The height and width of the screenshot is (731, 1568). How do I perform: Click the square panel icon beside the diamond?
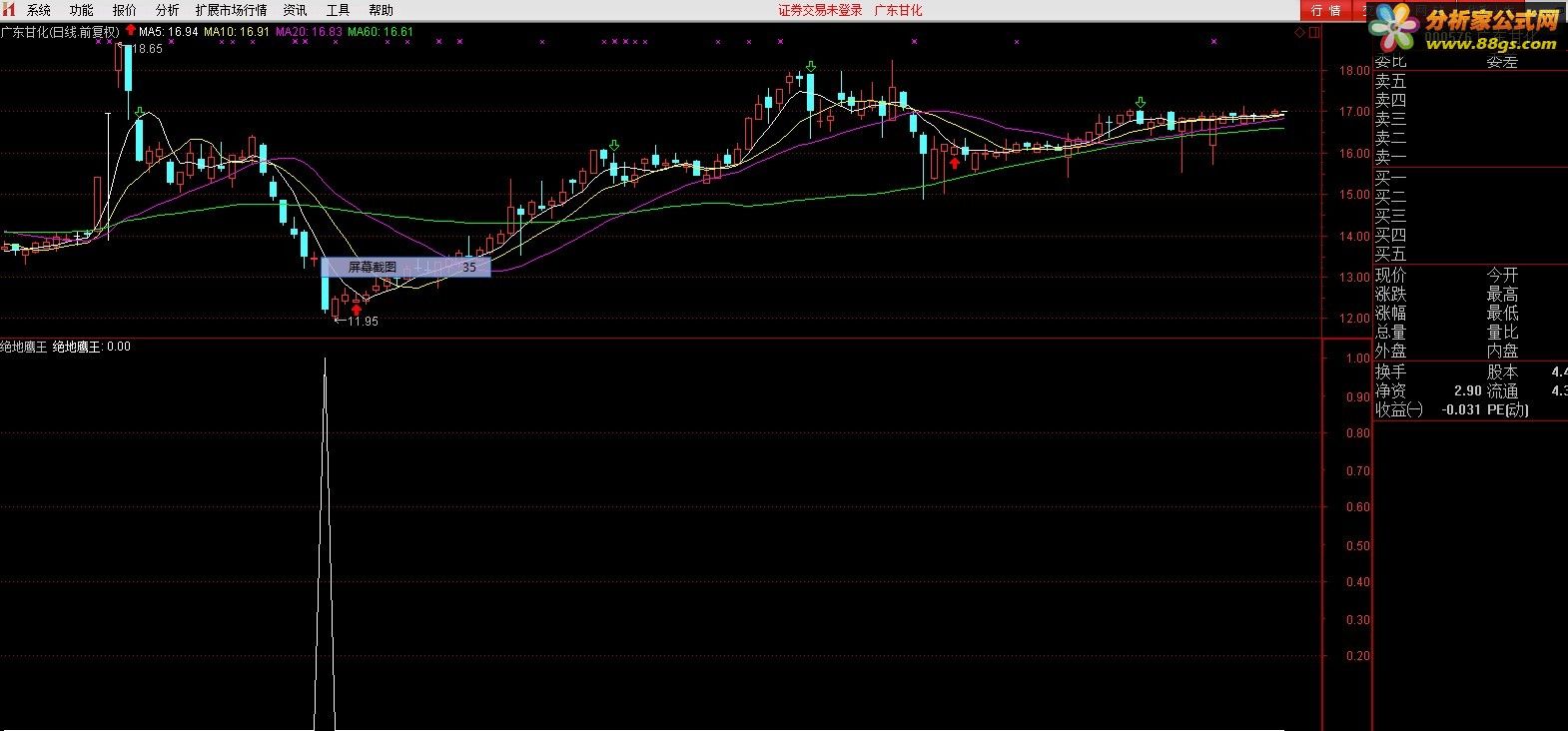(1314, 32)
